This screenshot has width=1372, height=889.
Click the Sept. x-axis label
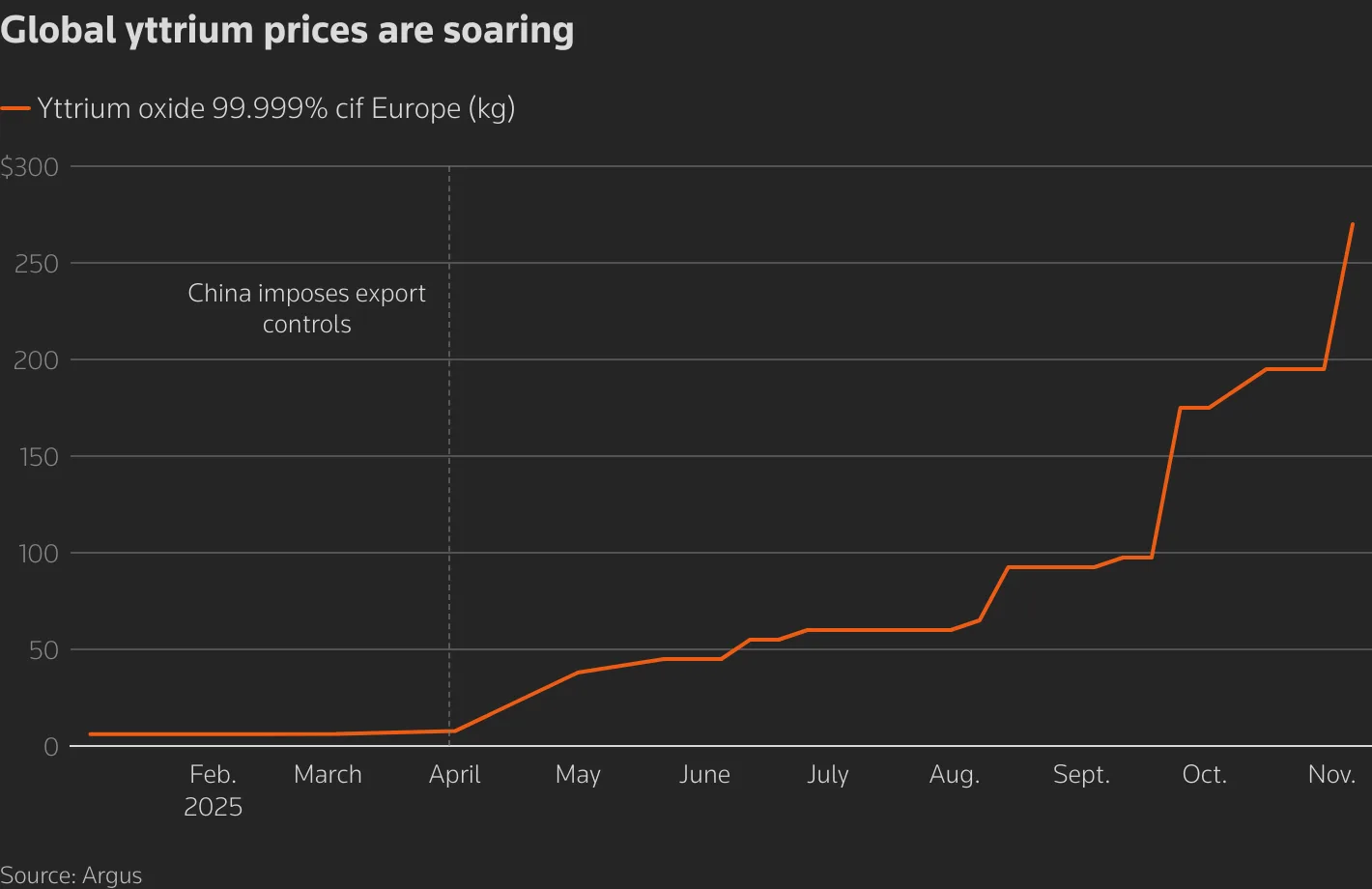click(x=1081, y=776)
